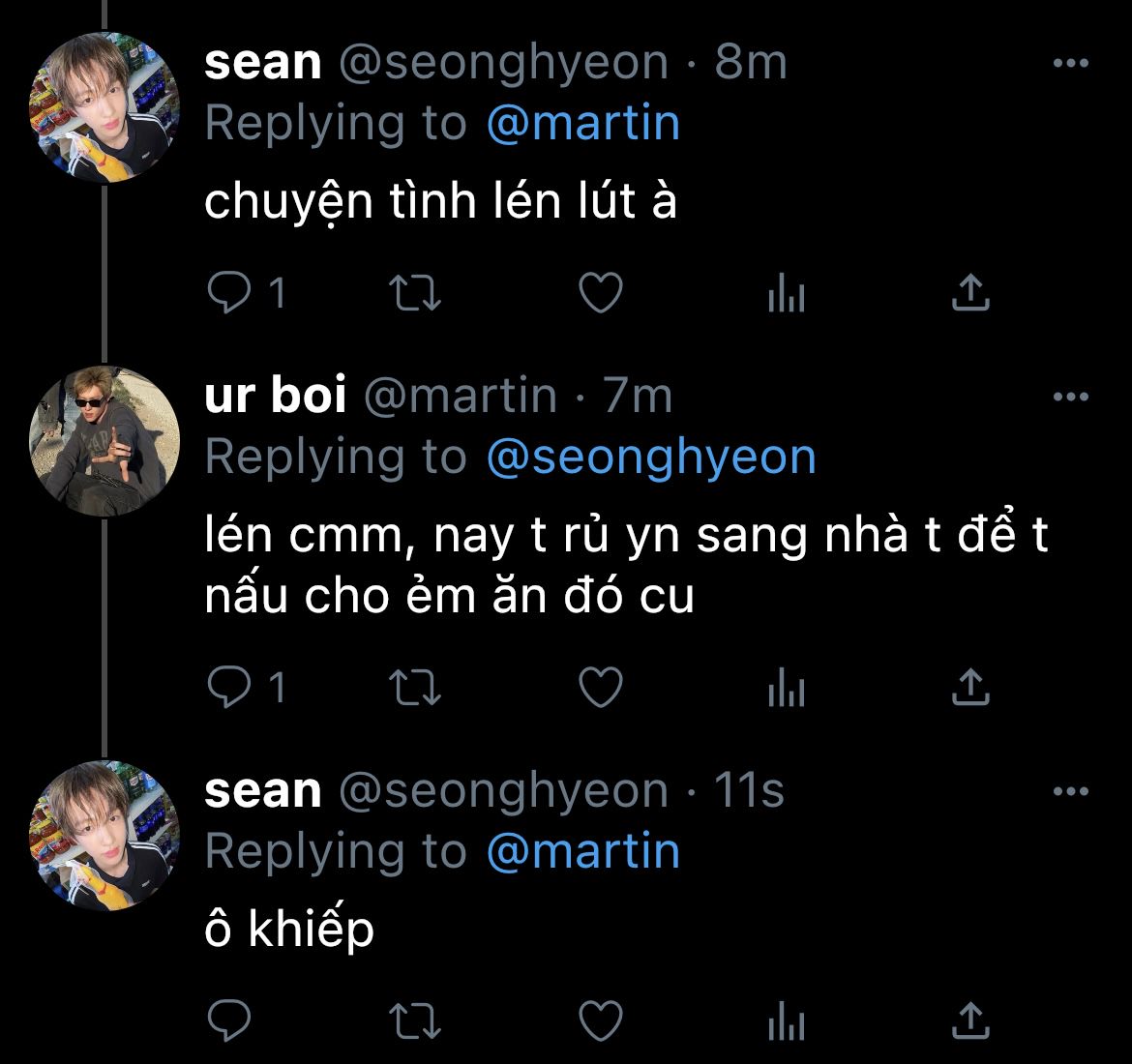This screenshot has width=1132, height=1064.
Task: Share sean's first tweet
Action: [x=969, y=293]
